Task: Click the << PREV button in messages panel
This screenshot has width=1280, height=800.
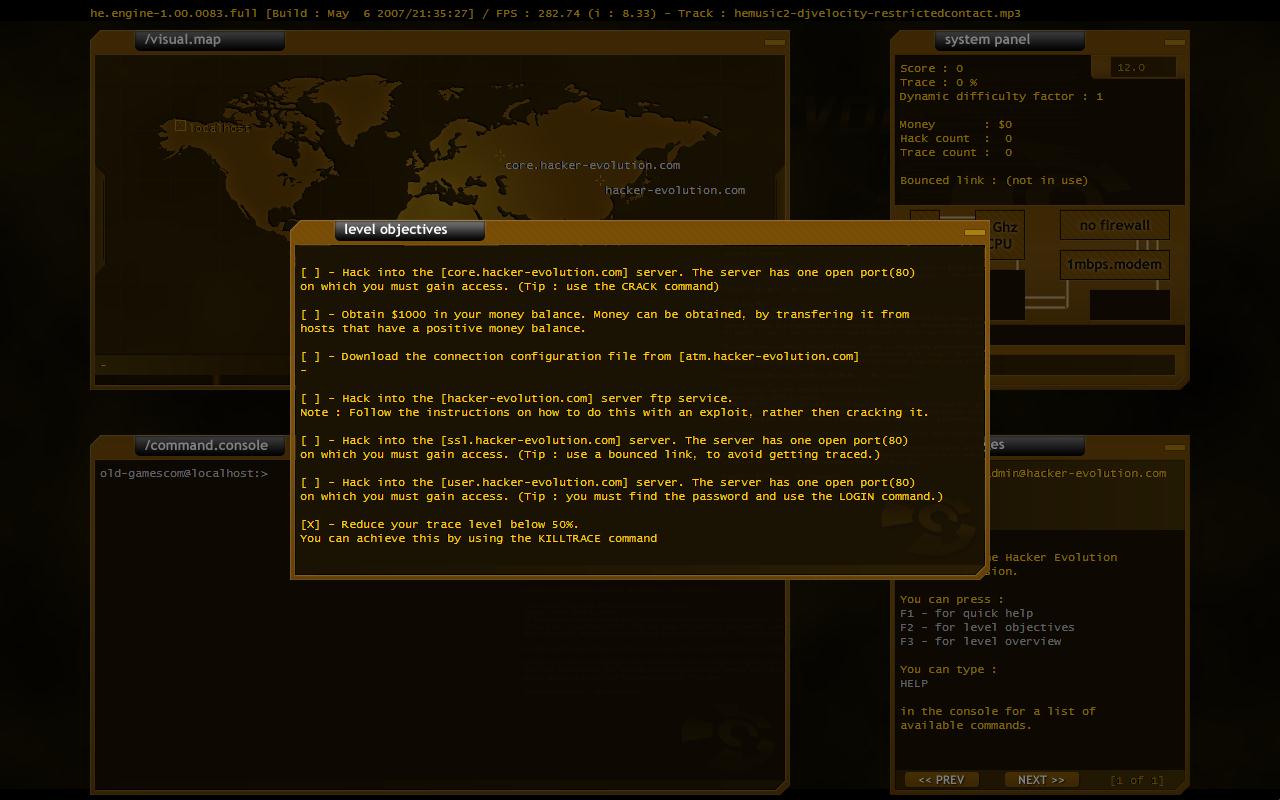Action: click(x=941, y=780)
